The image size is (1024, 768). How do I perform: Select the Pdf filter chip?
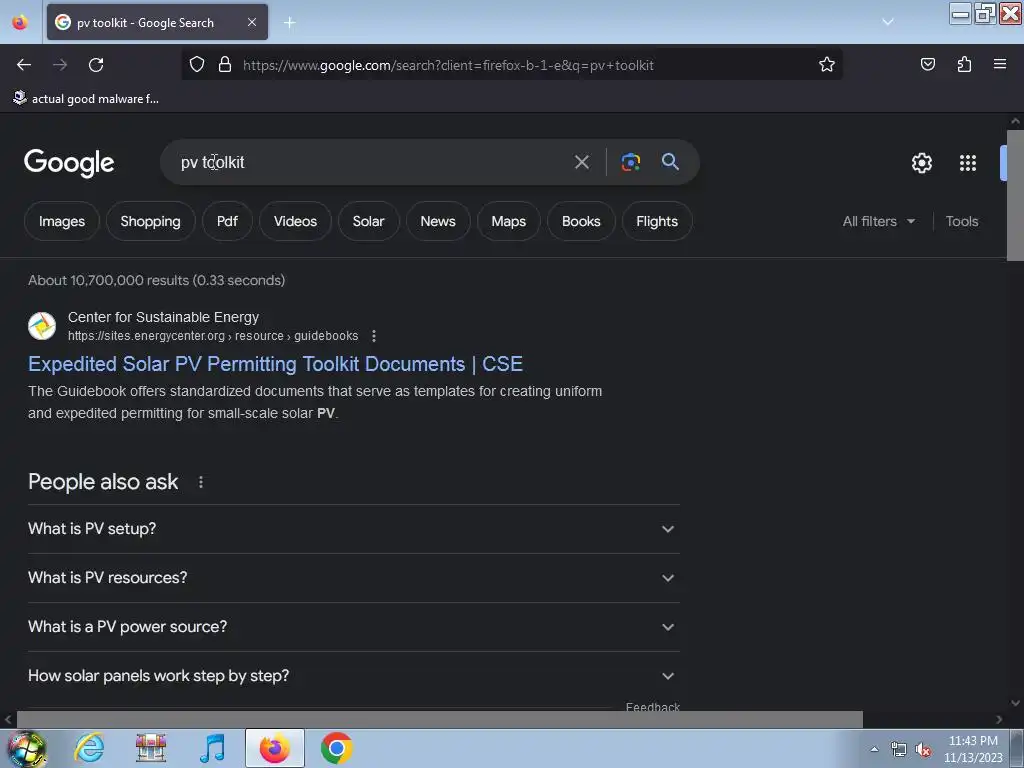[x=227, y=221]
